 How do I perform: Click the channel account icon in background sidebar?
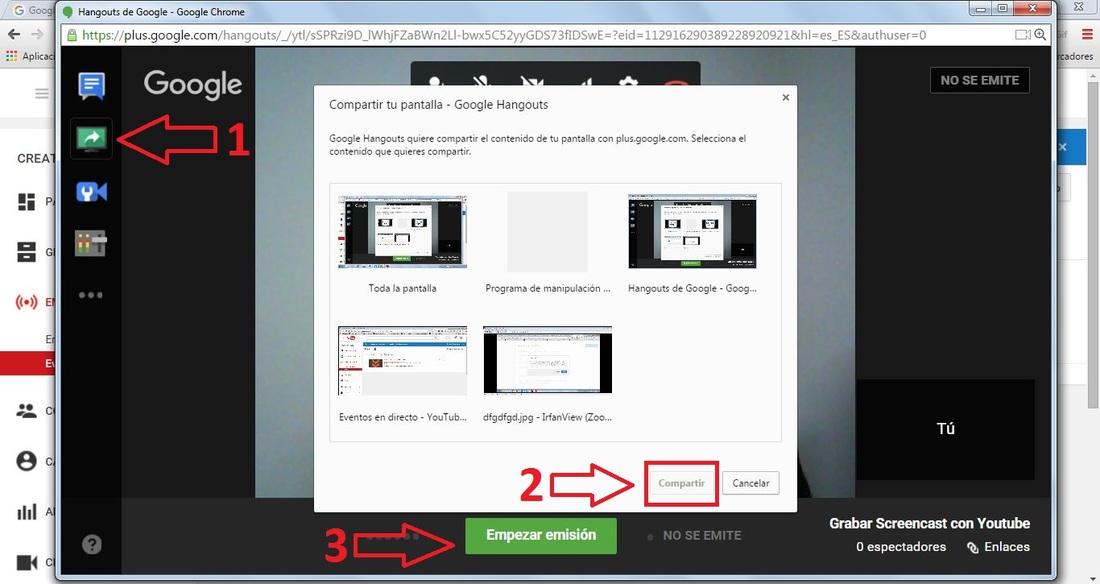coord(27,461)
